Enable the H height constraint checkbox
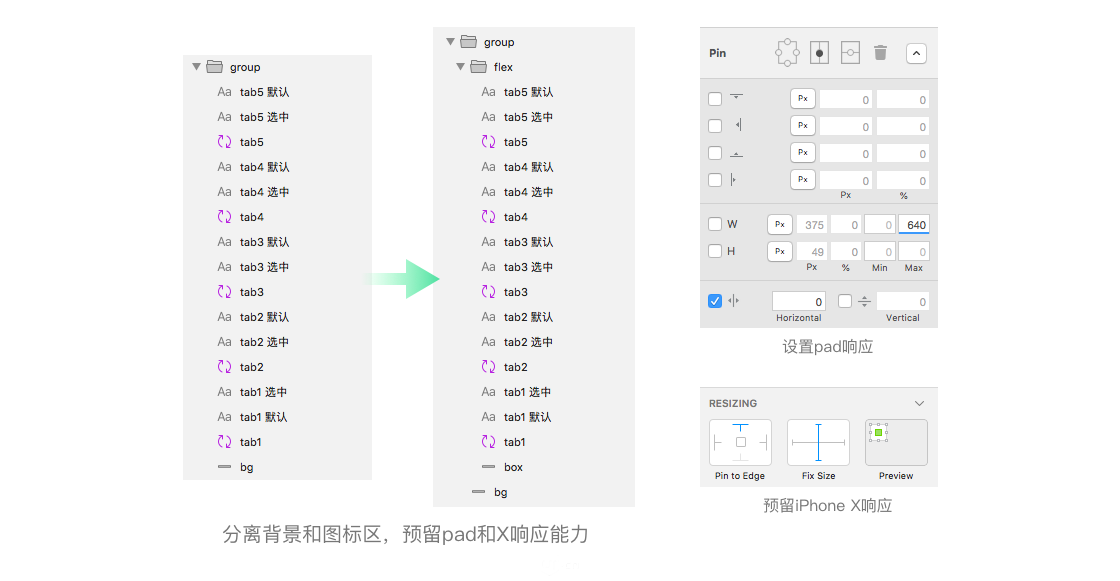This screenshot has width=1120, height=581. tap(715, 252)
